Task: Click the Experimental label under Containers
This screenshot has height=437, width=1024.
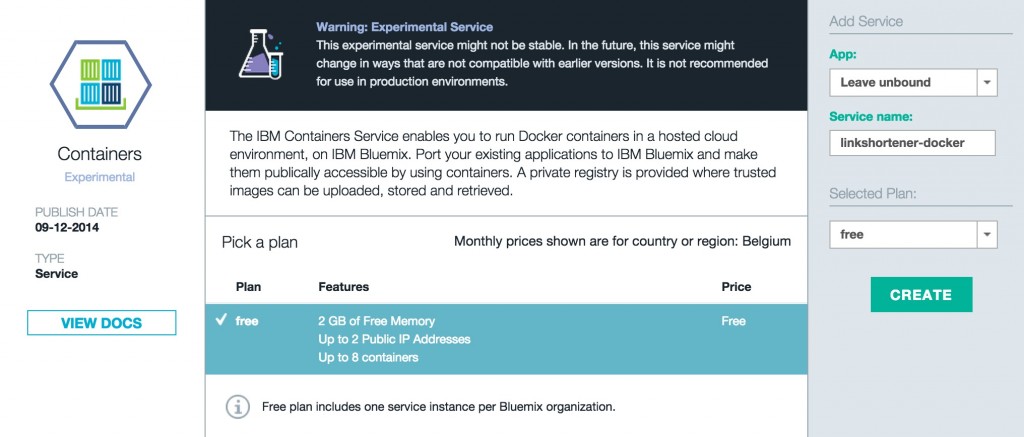Action: [x=100, y=177]
